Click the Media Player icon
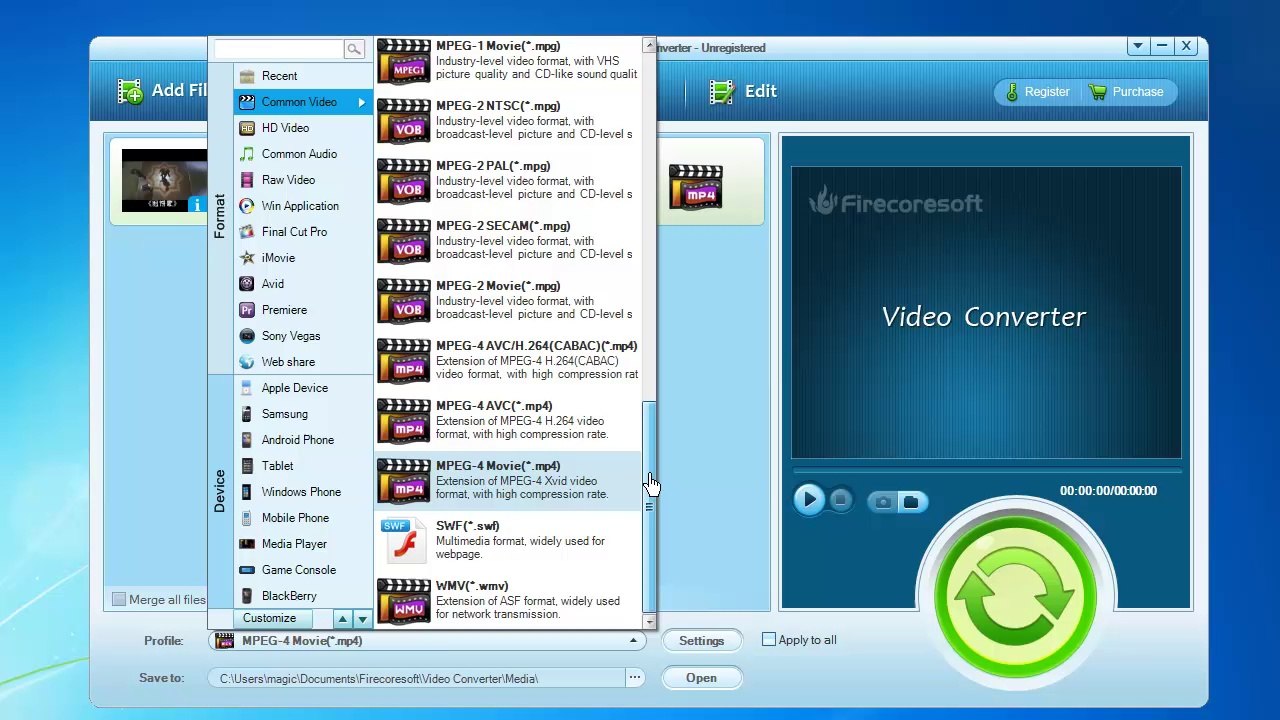Image resolution: width=1280 pixels, height=720 pixels. click(247, 544)
